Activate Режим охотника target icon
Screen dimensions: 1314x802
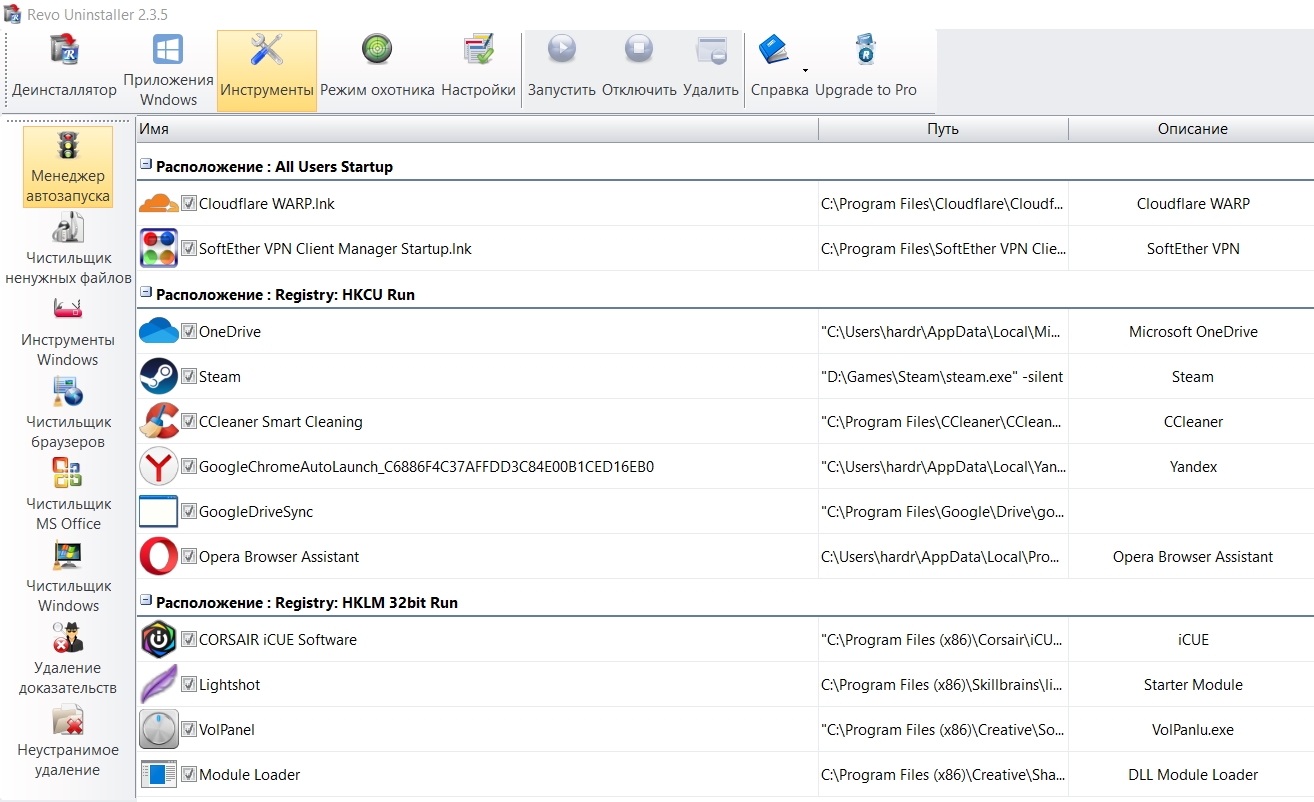pyautogui.click(x=377, y=49)
